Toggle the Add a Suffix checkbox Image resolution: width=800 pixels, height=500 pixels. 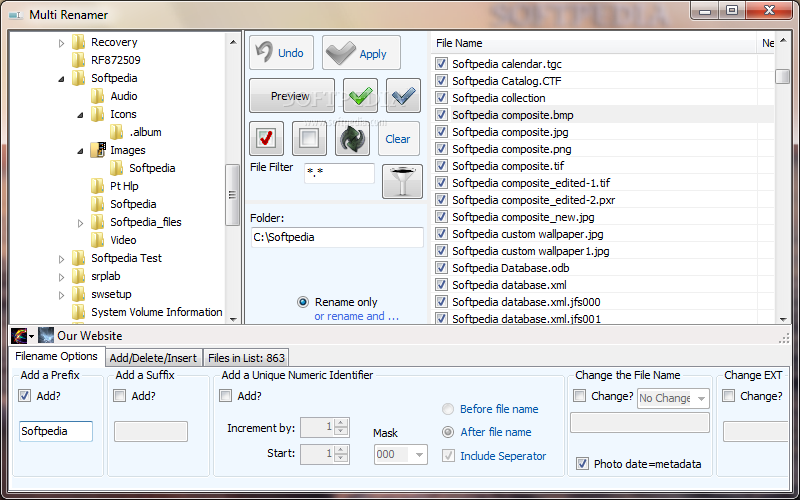119,395
